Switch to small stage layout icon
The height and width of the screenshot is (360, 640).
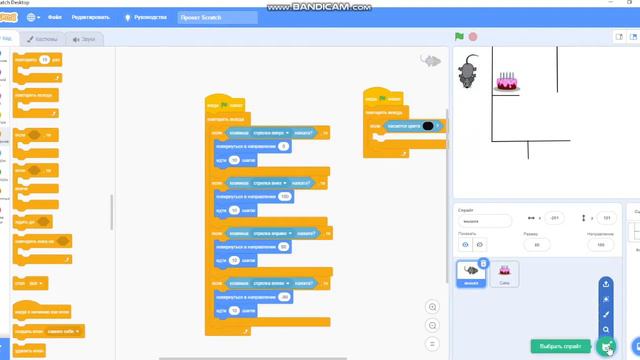point(619,37)
